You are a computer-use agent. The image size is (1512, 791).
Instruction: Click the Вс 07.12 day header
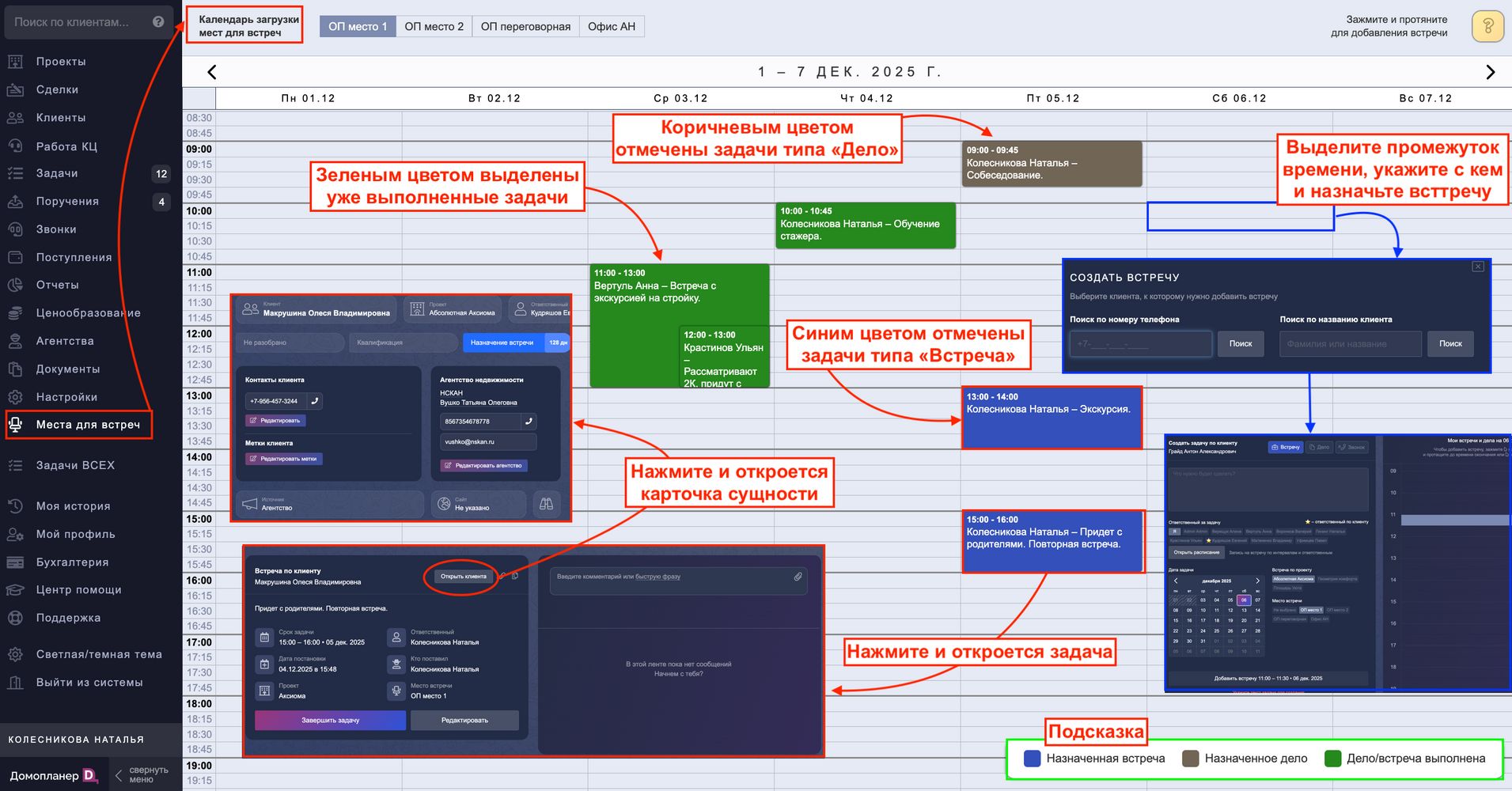point(1426,98)
